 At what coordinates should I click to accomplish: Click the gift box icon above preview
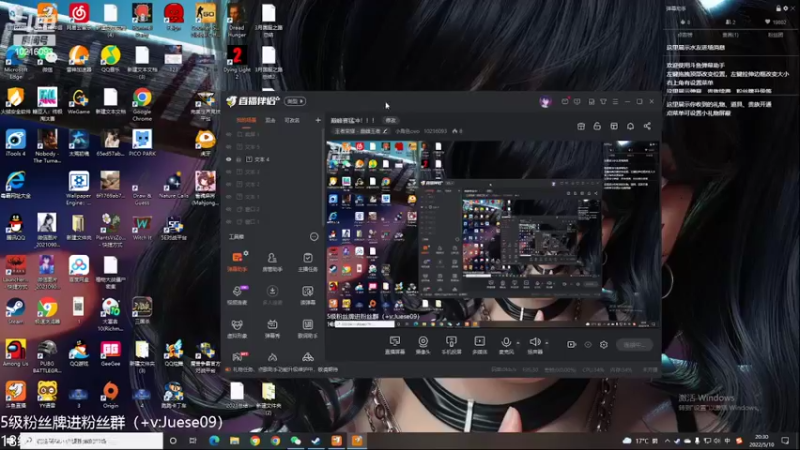coord(581,126)
